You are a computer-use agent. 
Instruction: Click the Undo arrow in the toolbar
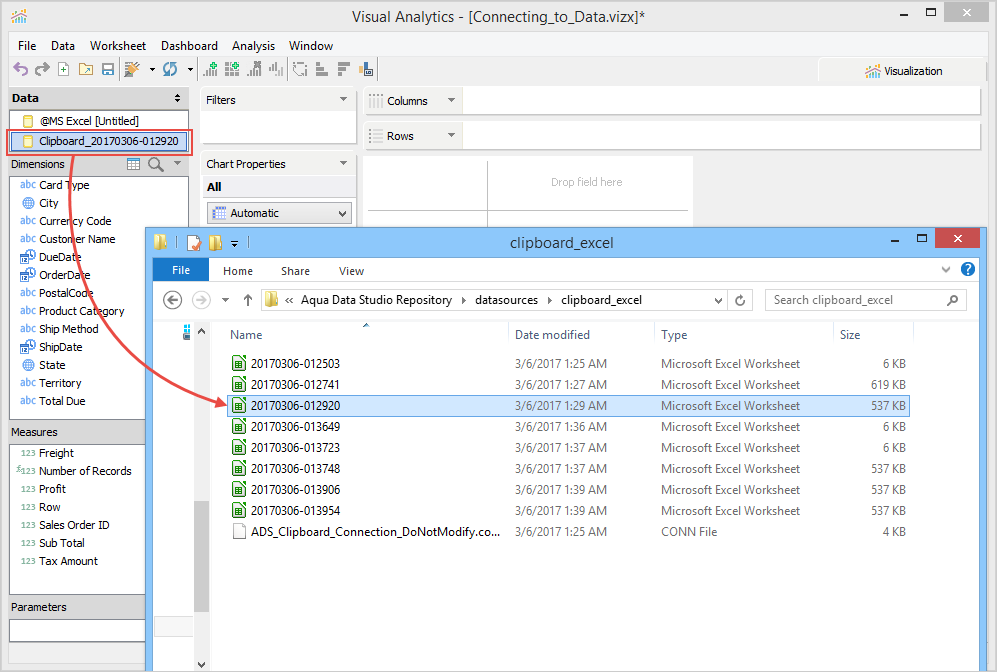(21, 69)
